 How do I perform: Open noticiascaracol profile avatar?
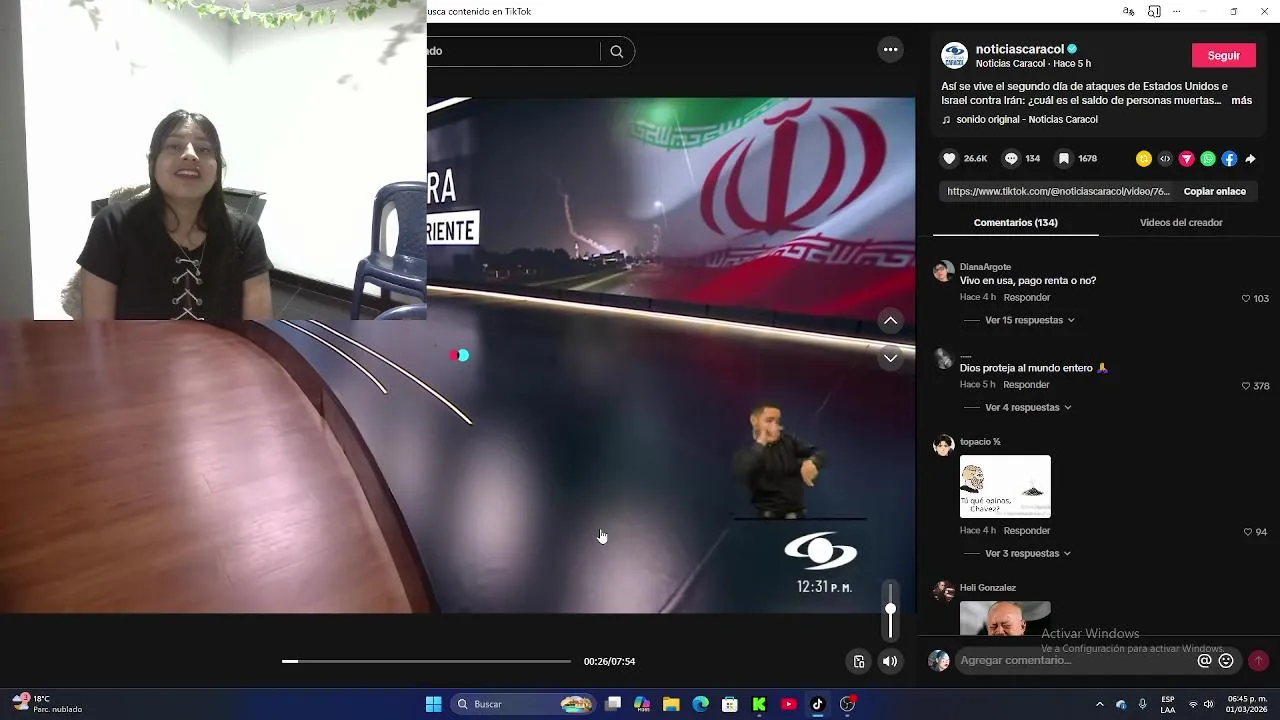[x=955, y=55]
